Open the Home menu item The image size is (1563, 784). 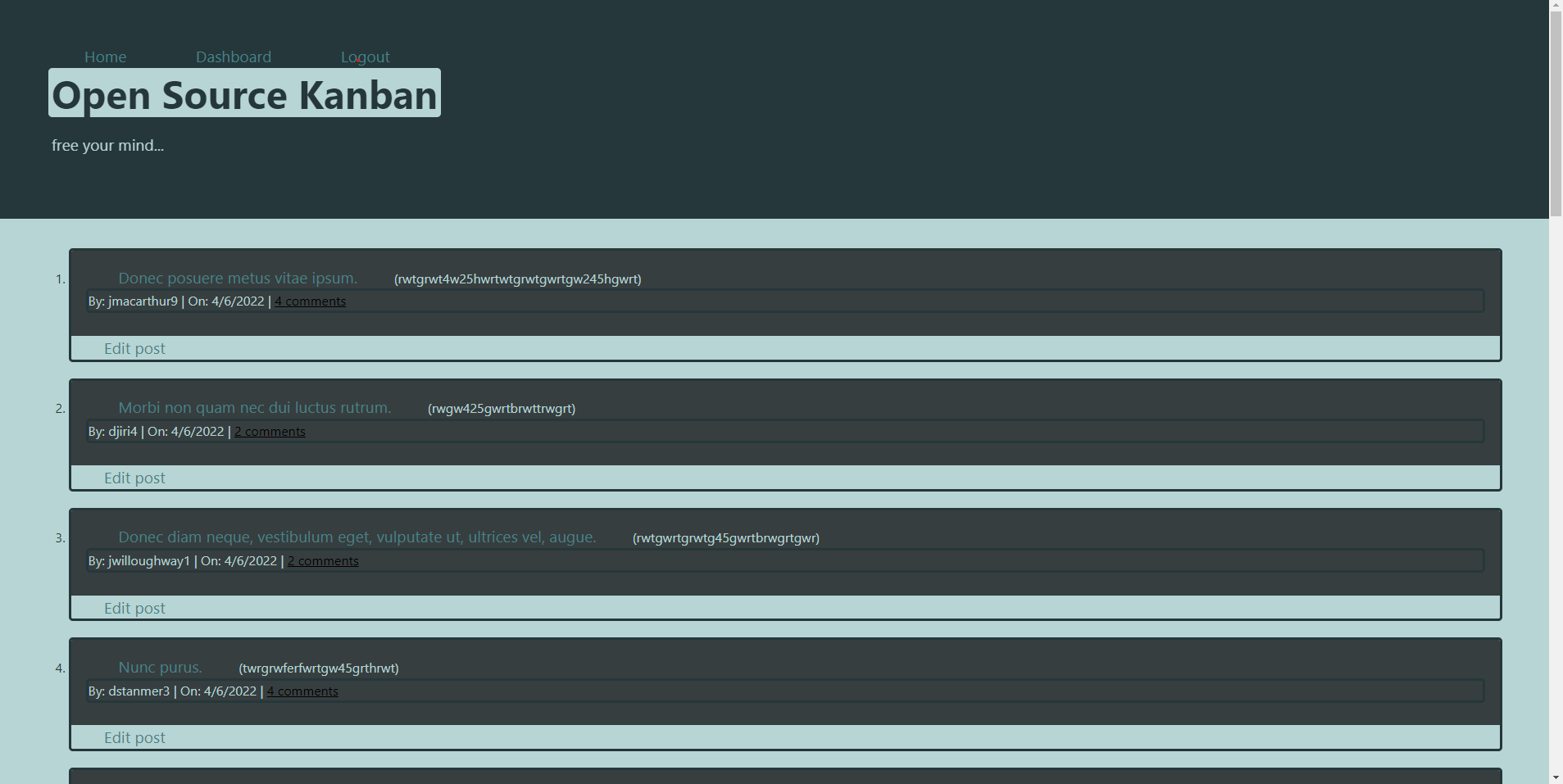pyautogui.click(x=105, y=57)
